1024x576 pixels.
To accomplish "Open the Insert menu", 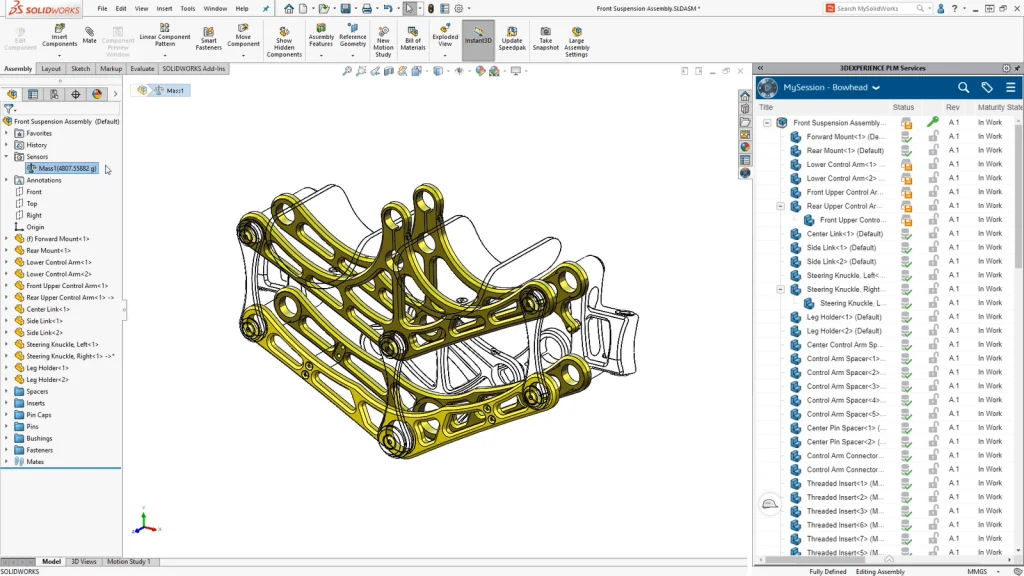I will point(162,8).
